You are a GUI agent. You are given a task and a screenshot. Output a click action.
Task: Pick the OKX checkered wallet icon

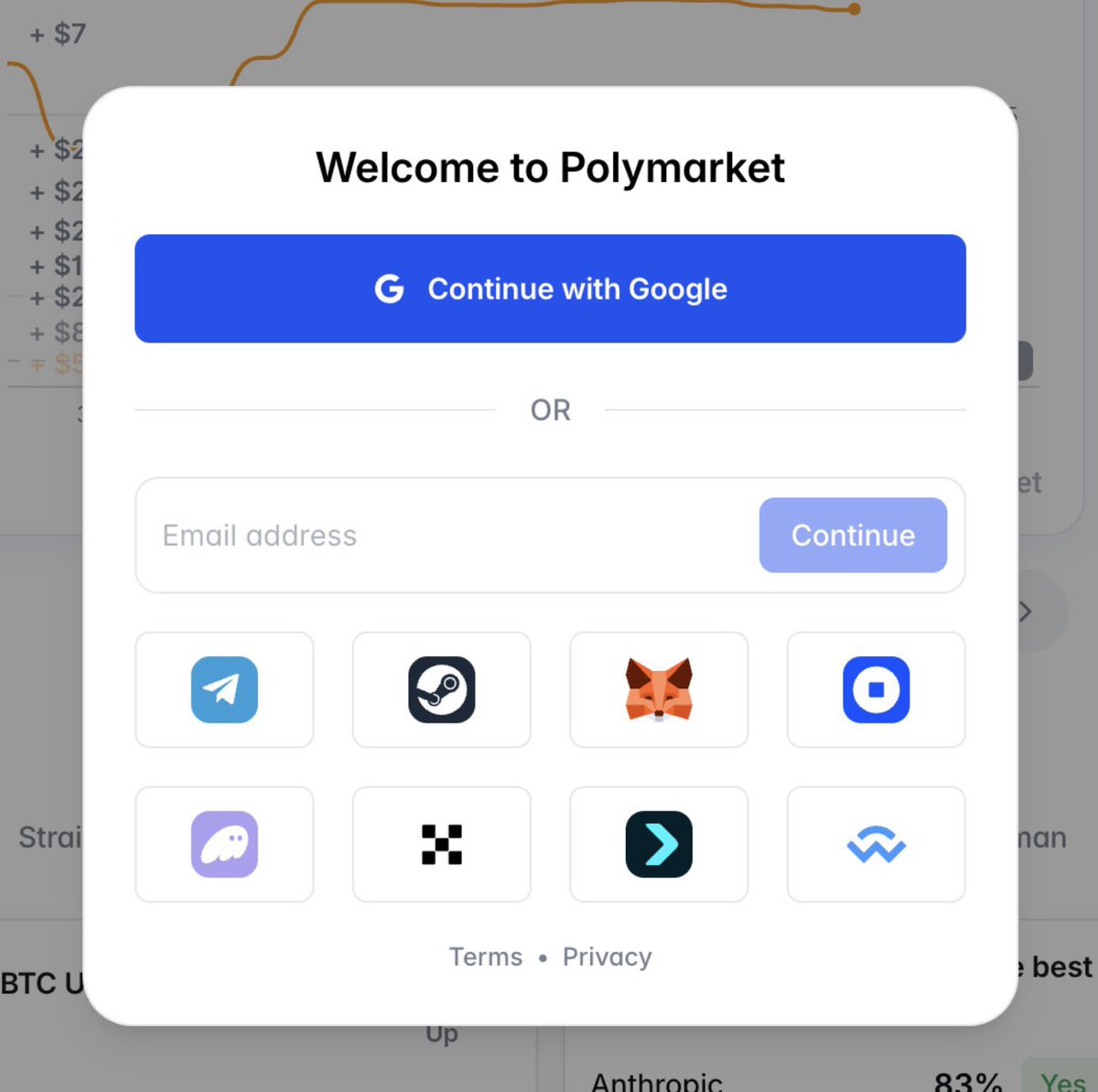click(x=441, y=844)
